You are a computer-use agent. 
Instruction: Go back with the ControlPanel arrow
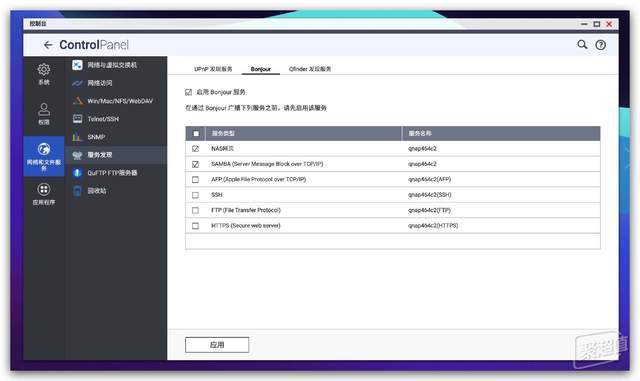click(x=48, y=45)
